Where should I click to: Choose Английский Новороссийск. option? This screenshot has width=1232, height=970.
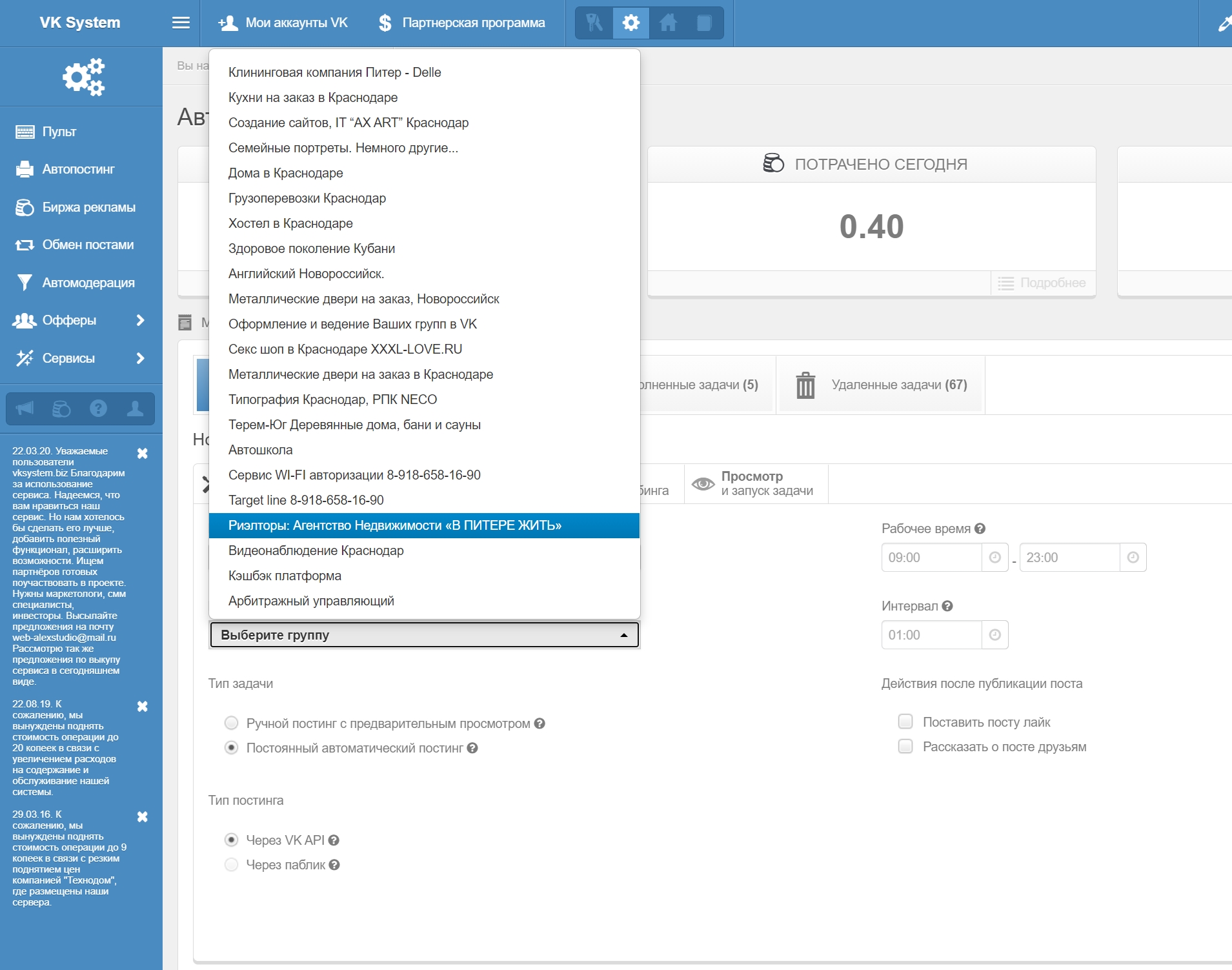pos(424,274)
